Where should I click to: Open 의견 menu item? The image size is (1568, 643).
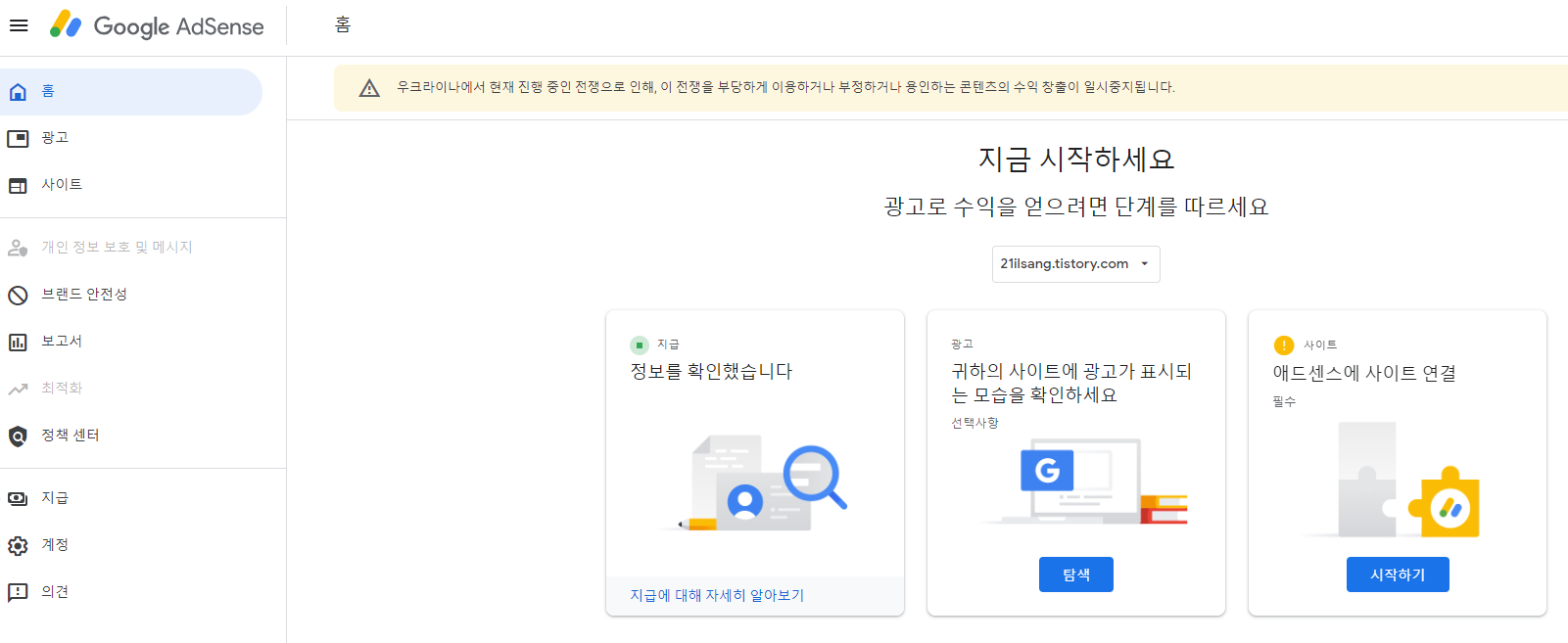pyautogui.click(x=131, y=592)
